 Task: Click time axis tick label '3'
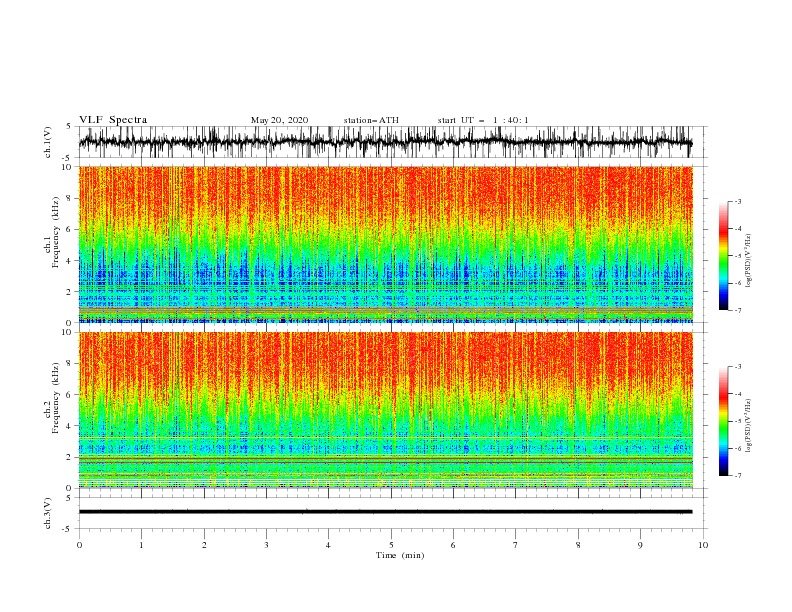tap(266, 545)
